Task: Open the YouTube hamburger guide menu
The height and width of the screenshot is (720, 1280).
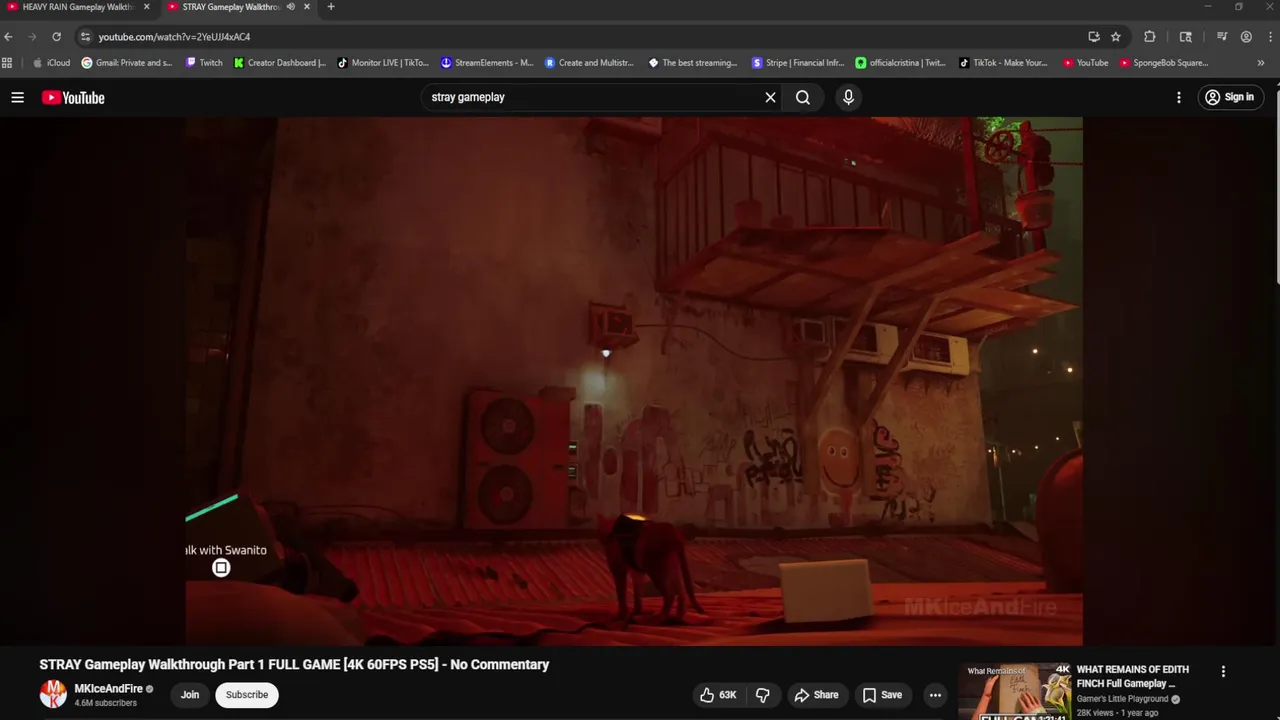Action: click(17, 97)
